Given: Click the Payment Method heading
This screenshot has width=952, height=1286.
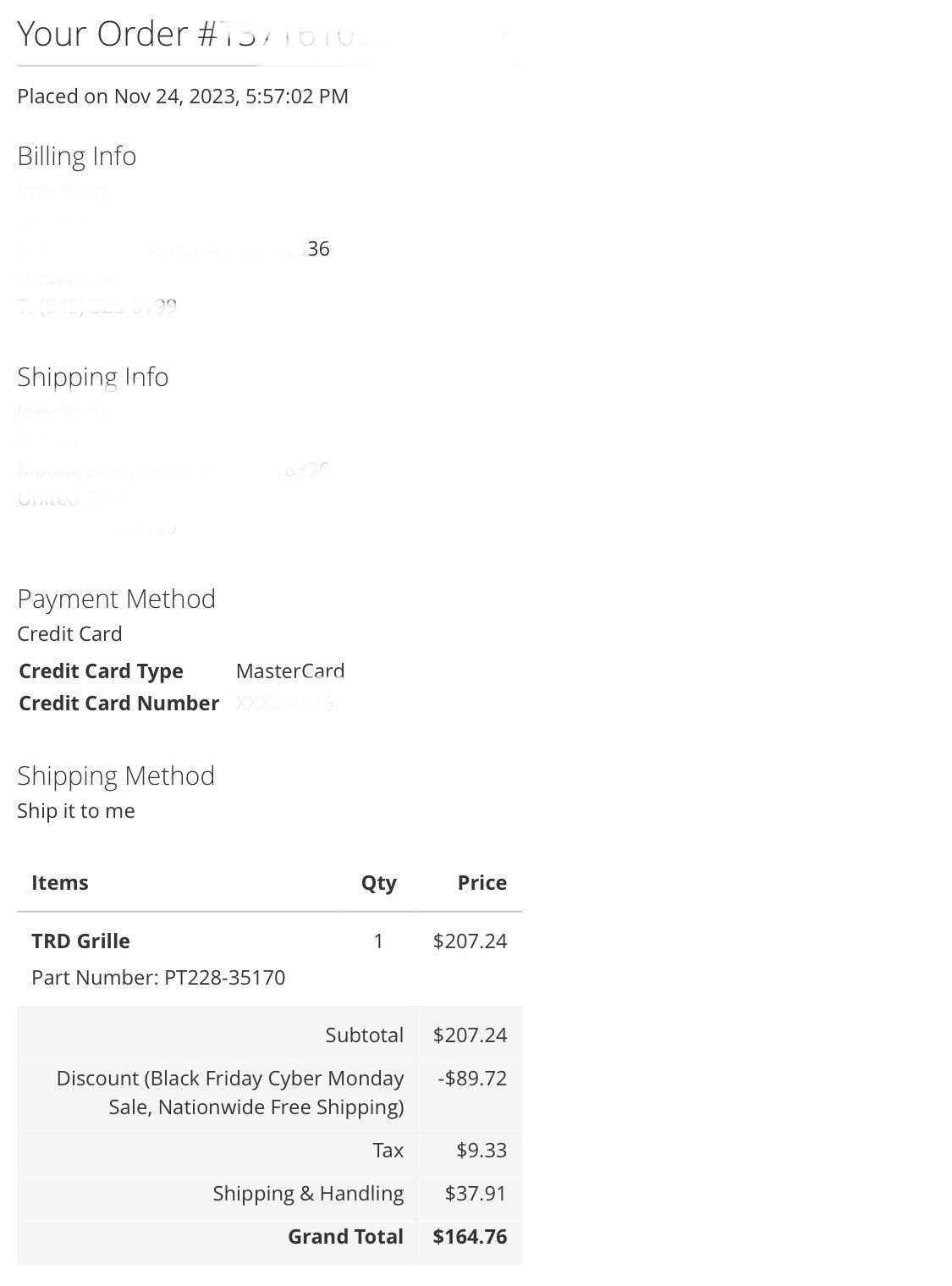Looking at the screenshot, I should pyautogui.click(x=117, y=599).
